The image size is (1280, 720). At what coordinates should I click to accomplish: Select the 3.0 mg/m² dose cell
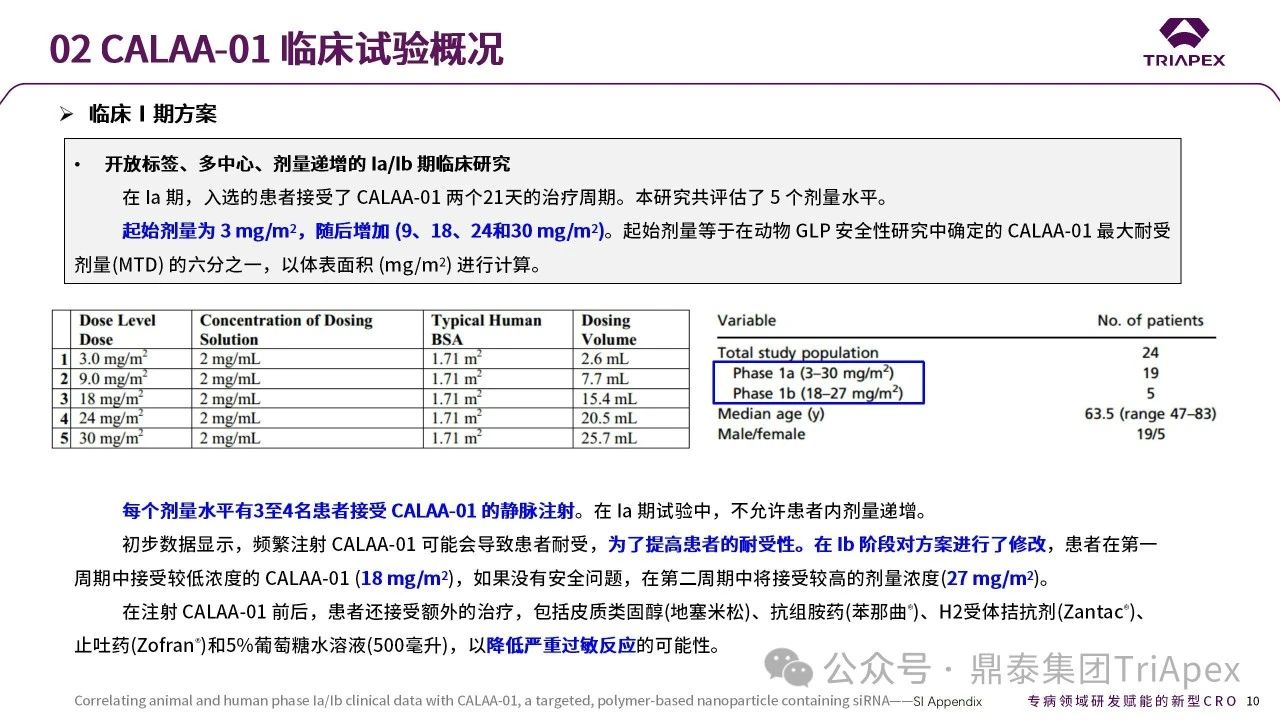click(113, 359)
